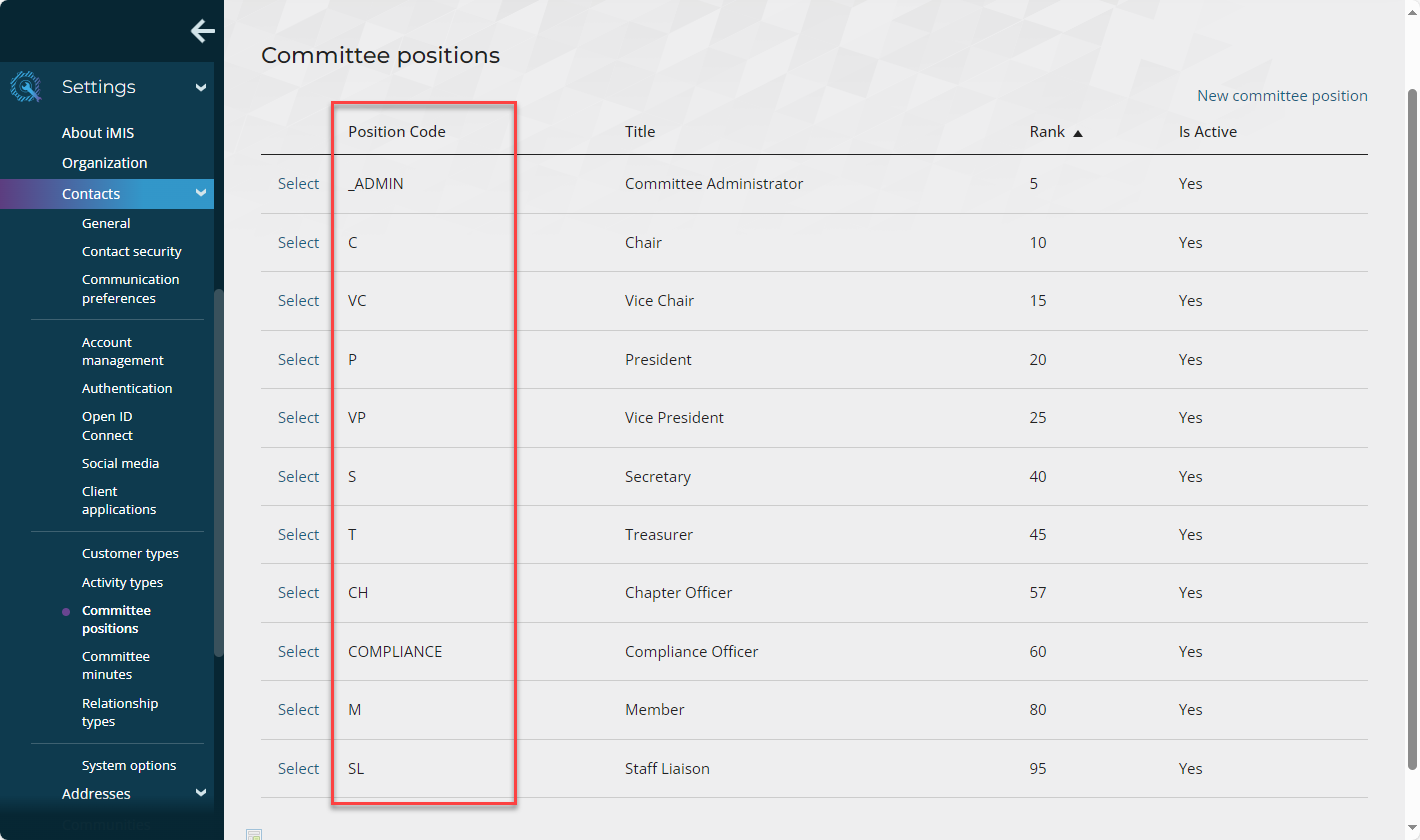Click the Settings gear-and-wrench icon
The image size is (1420, 840).
[x=25, y=87]
